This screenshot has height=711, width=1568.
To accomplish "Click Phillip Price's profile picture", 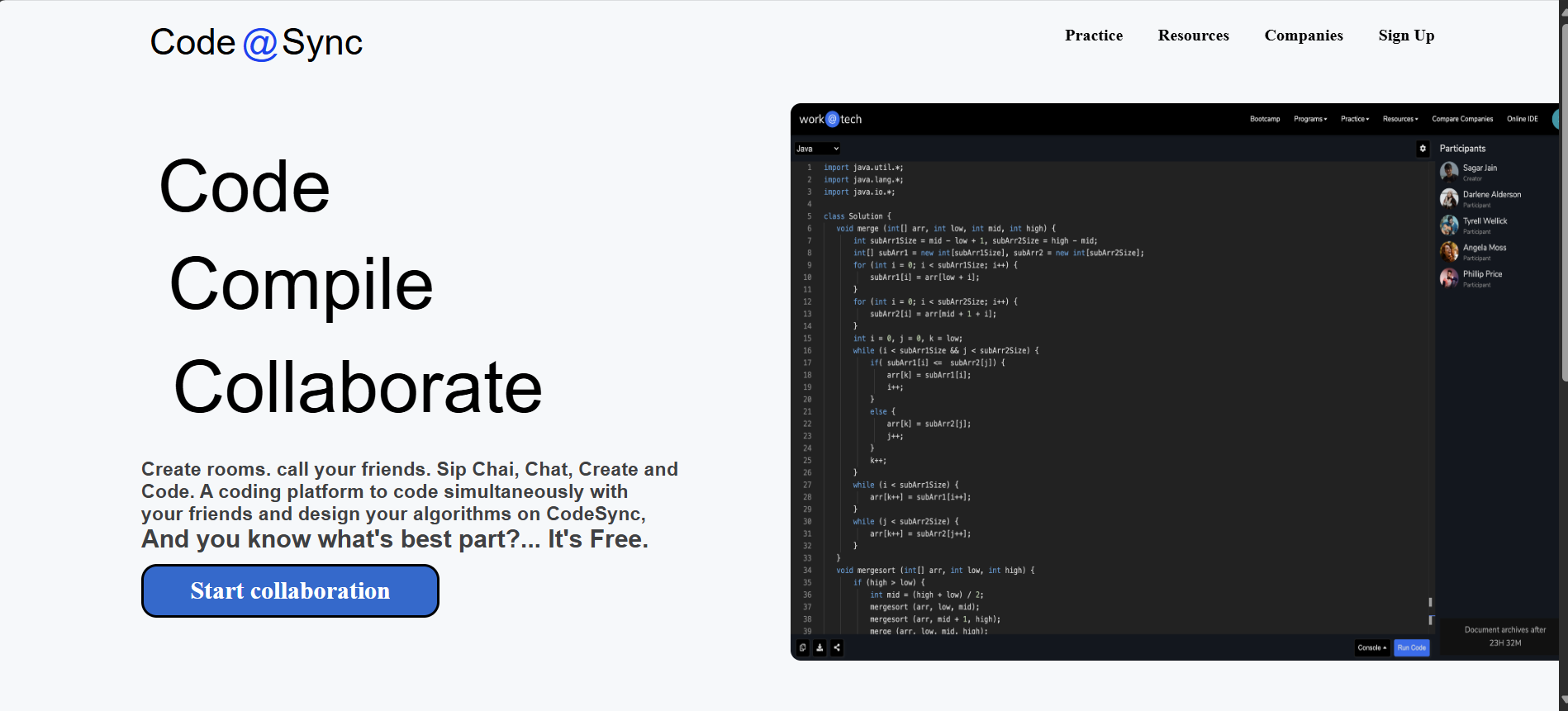I will (x=1449, y=277).
